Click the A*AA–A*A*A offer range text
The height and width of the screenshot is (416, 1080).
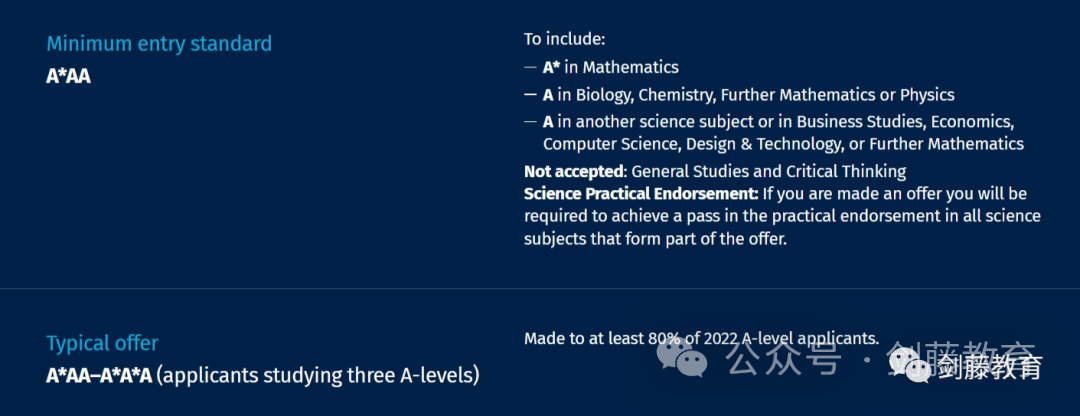pos(98,376)
